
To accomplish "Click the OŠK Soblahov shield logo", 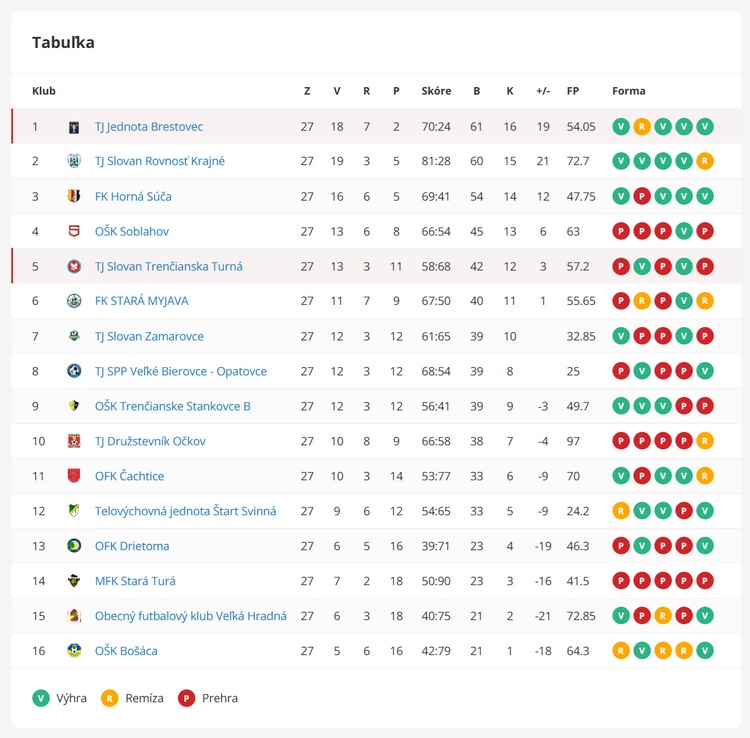I will click(74, 231).
